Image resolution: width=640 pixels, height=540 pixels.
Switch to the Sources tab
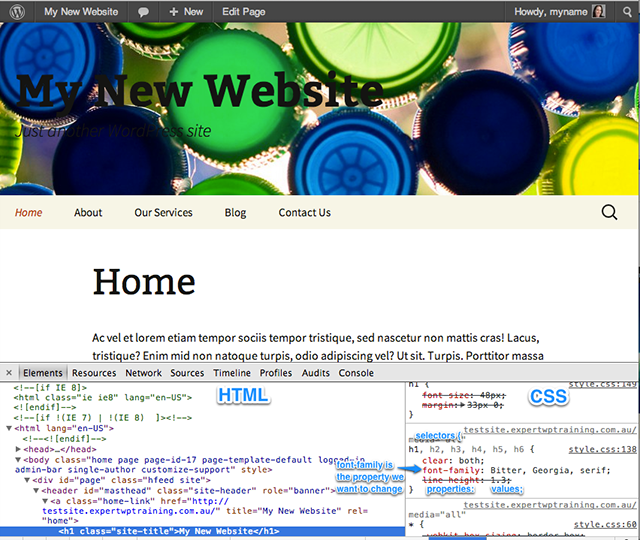(187, 373)
